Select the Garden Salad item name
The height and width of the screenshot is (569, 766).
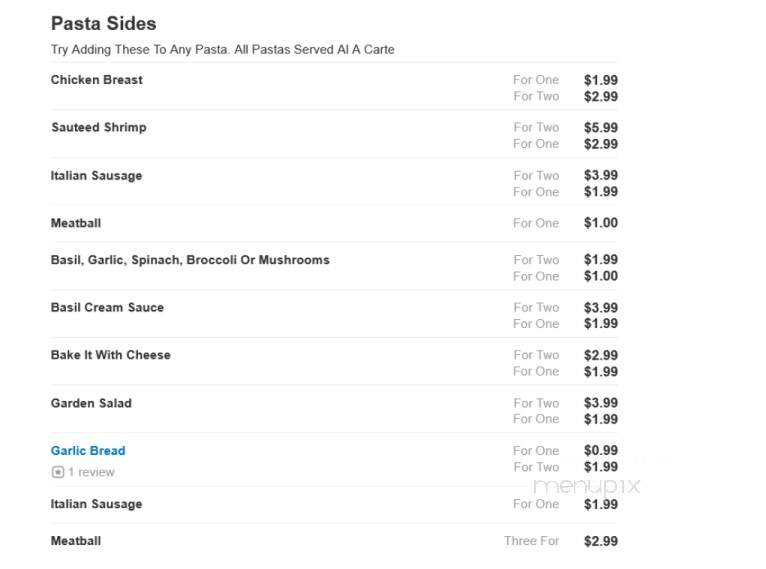[91, 403]
